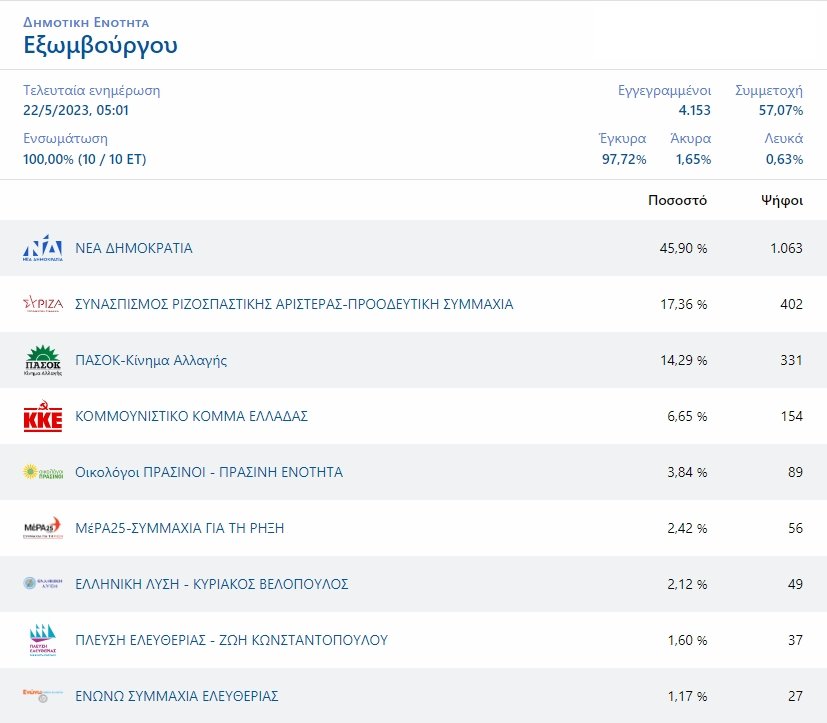Click the Ψήφοι column header

(x=781, y=200)
